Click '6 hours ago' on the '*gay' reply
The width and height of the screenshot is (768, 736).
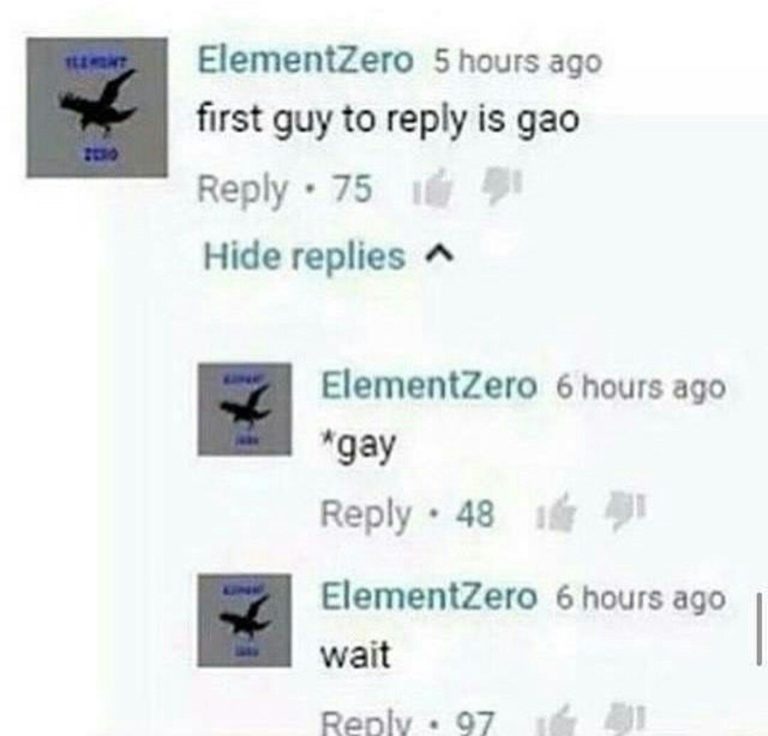click(641, 388)
